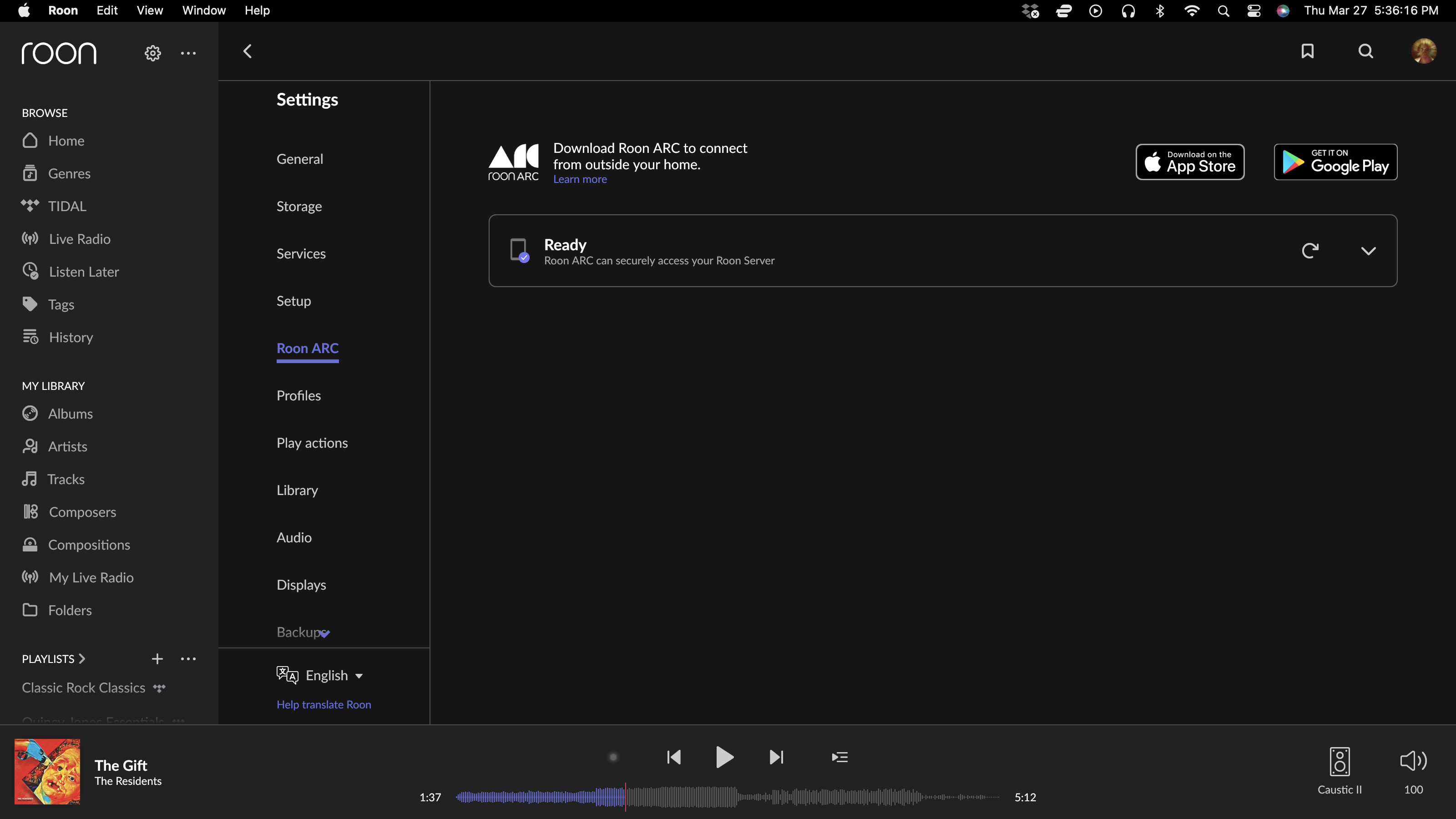Open Live Radio in the Browse section
The width and height of the screenshot is (1456, 819).
click(x=66, y=239)
